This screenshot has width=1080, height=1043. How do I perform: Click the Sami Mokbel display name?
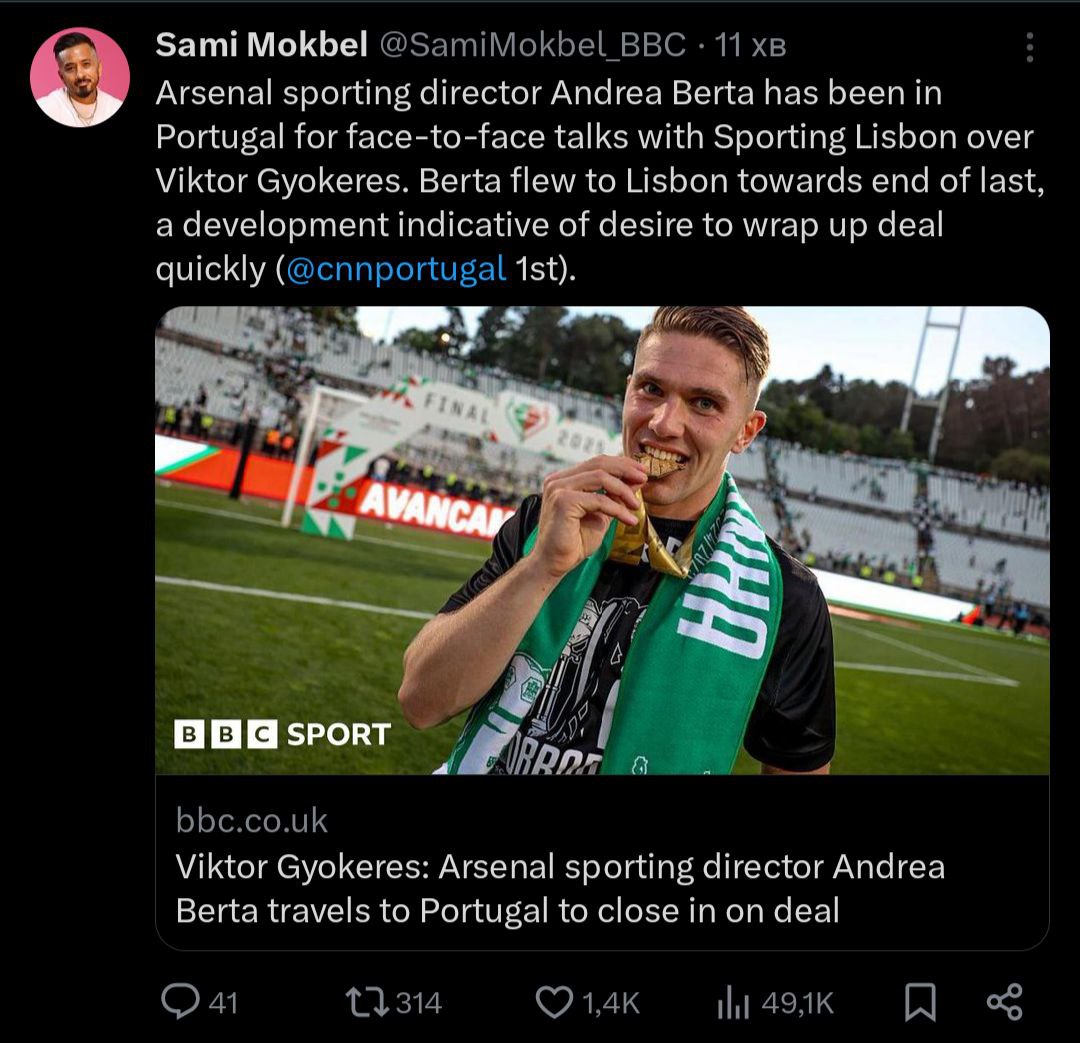(x=263, y=45)
